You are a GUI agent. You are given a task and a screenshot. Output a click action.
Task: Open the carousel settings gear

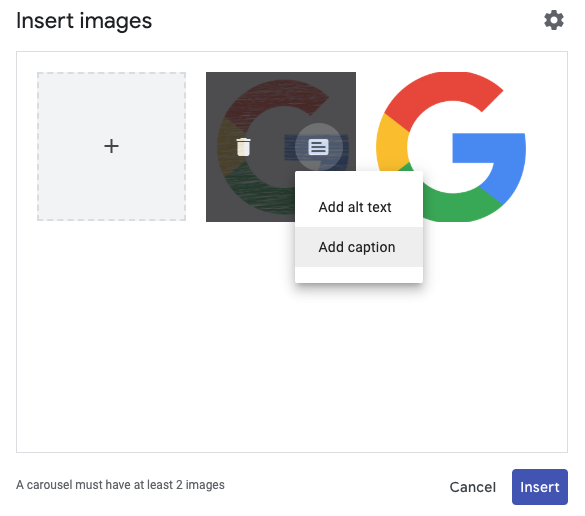point(554,20)
